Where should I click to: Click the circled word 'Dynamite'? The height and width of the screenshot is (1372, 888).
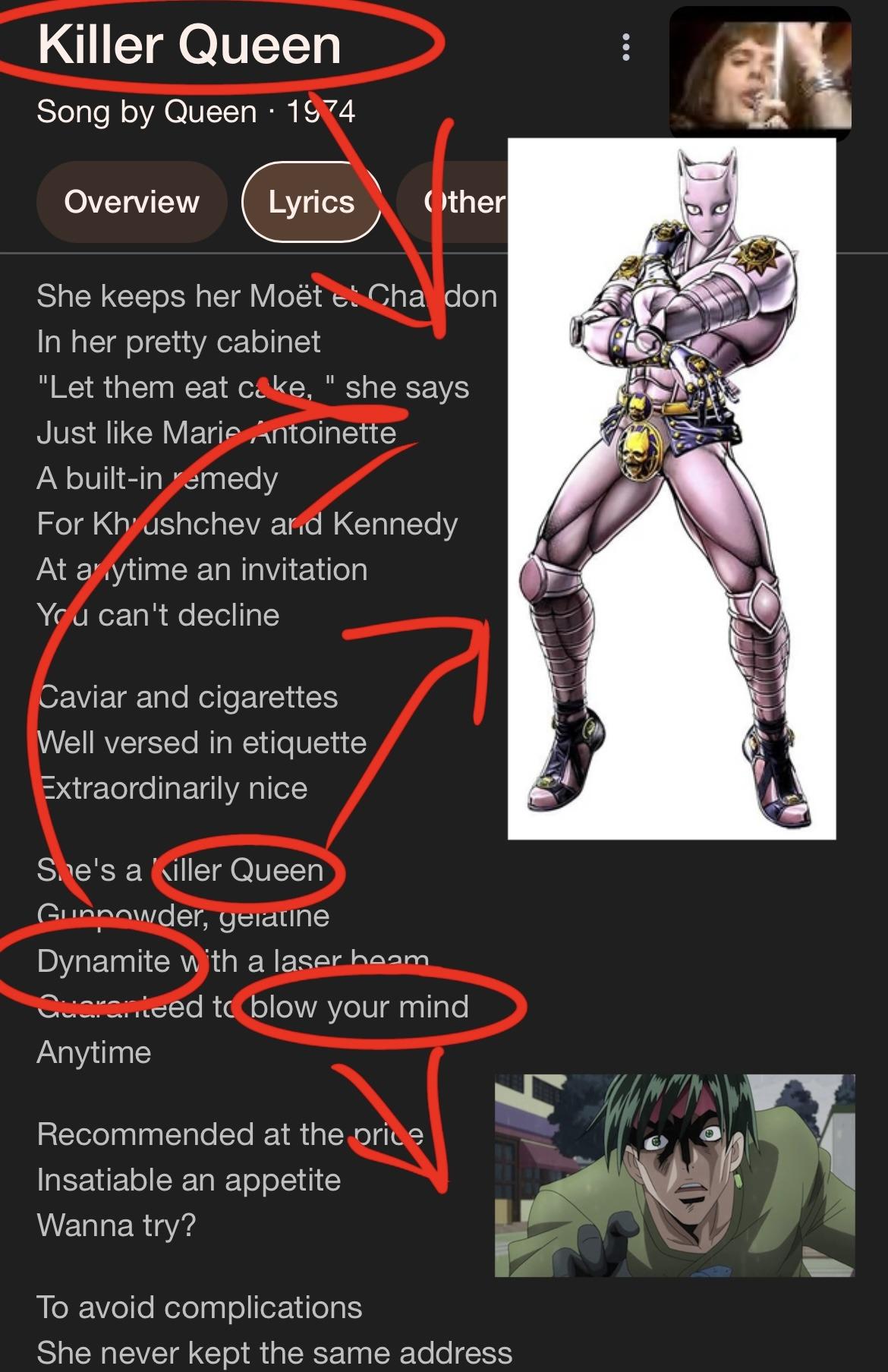[103, 962]
